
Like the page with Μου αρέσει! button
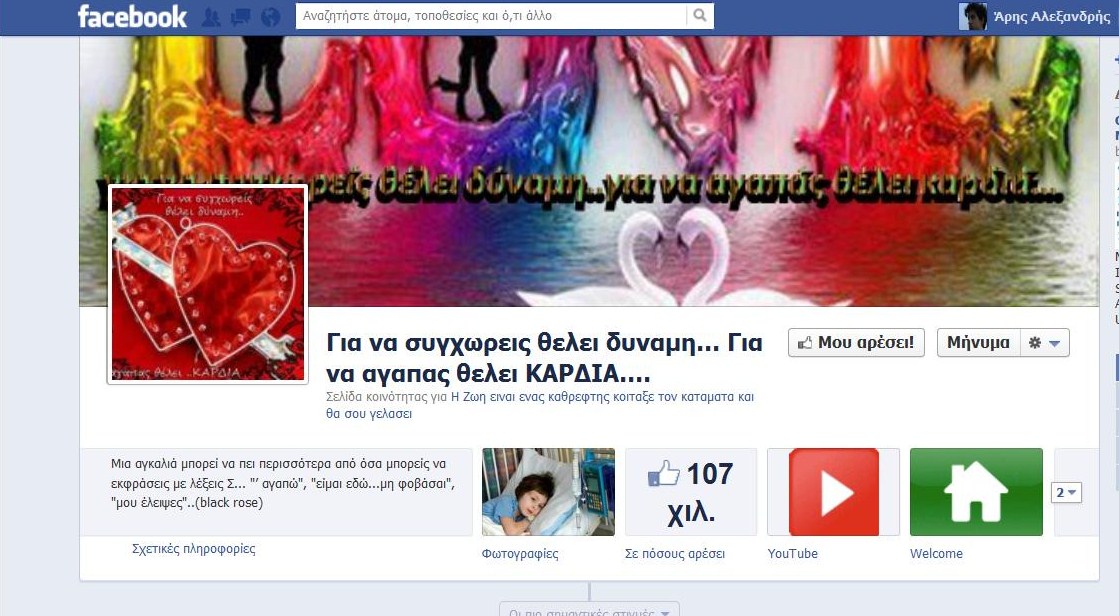tap(856, 342)
